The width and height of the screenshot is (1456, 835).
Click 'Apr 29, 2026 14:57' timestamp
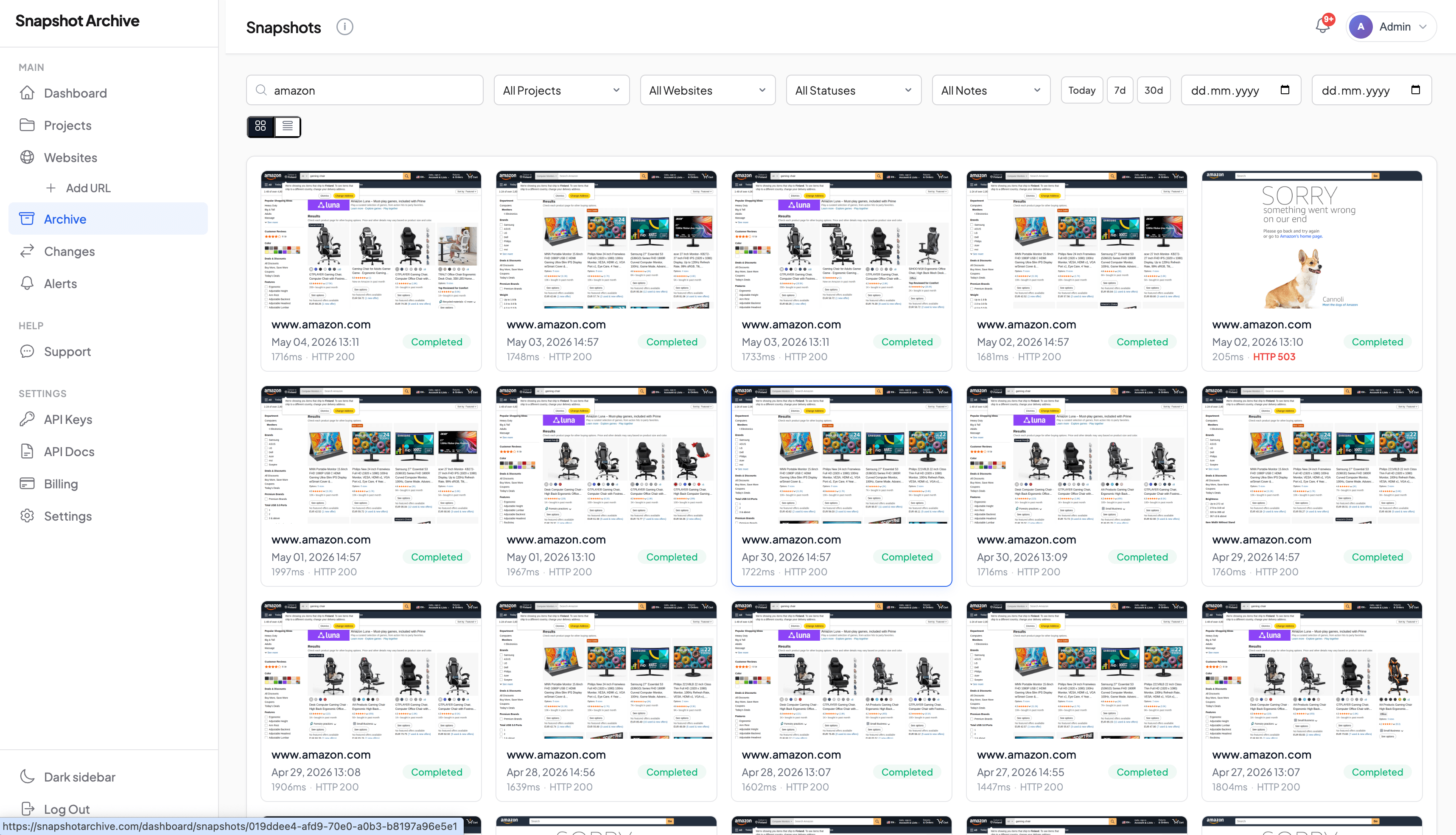[1257, 557]
